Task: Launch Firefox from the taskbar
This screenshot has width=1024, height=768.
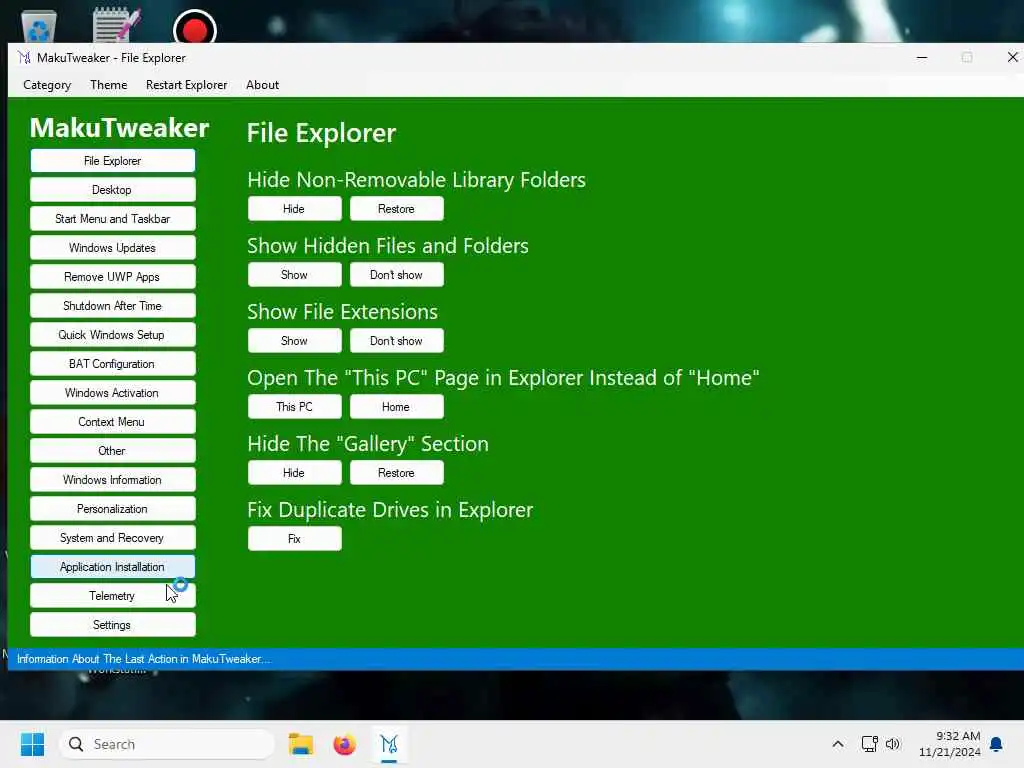Action: click(x=344, y=744)
